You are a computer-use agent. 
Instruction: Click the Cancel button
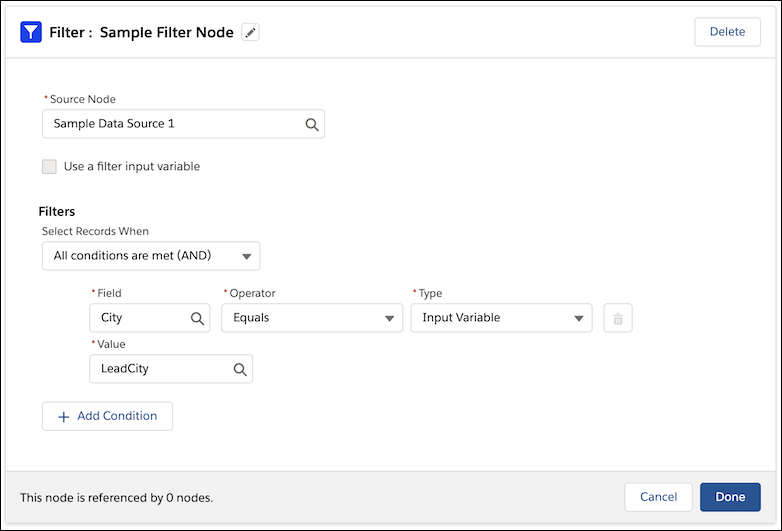coord(658,497)
